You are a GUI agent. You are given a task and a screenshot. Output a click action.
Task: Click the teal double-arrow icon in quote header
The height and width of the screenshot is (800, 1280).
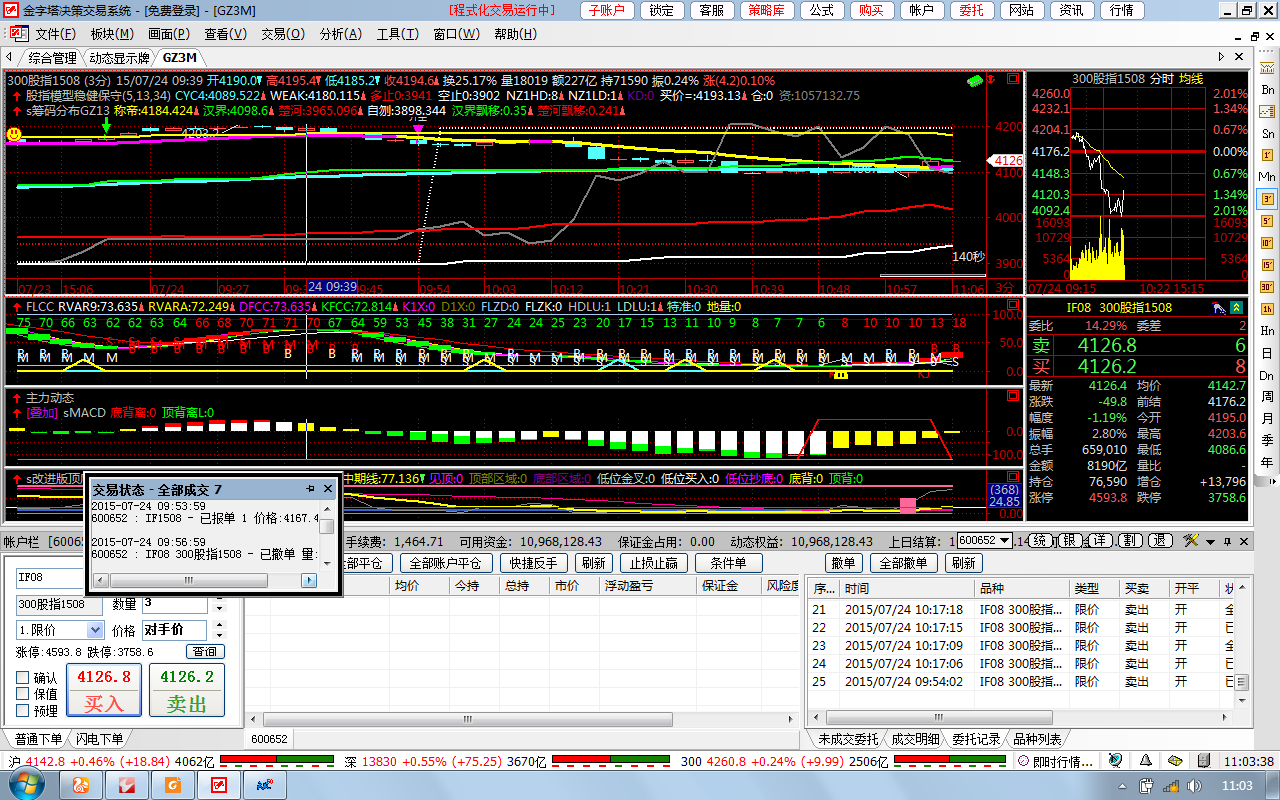[x=1238, y=307]
